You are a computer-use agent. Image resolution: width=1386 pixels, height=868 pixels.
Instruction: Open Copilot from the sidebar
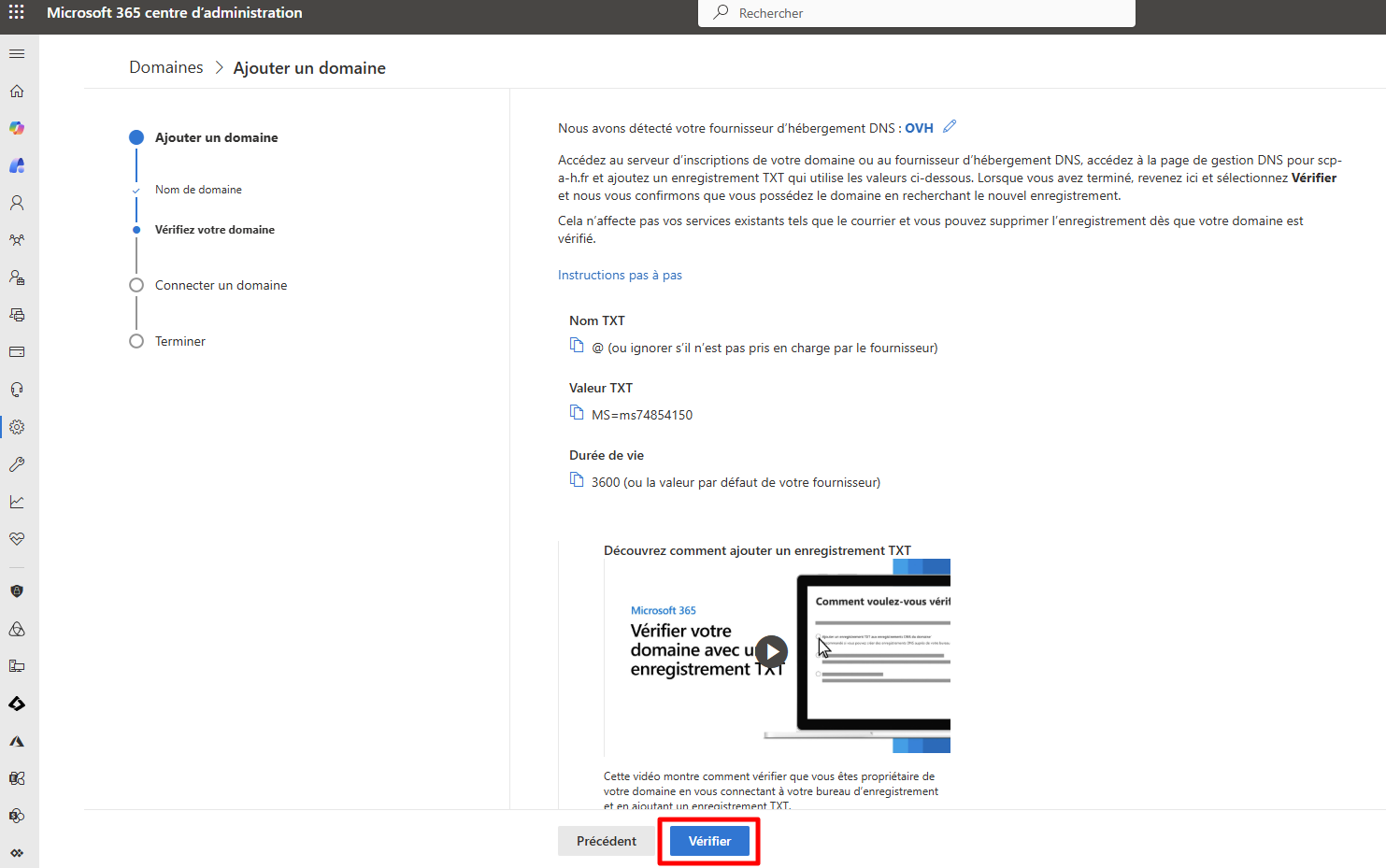coord(17,128)
